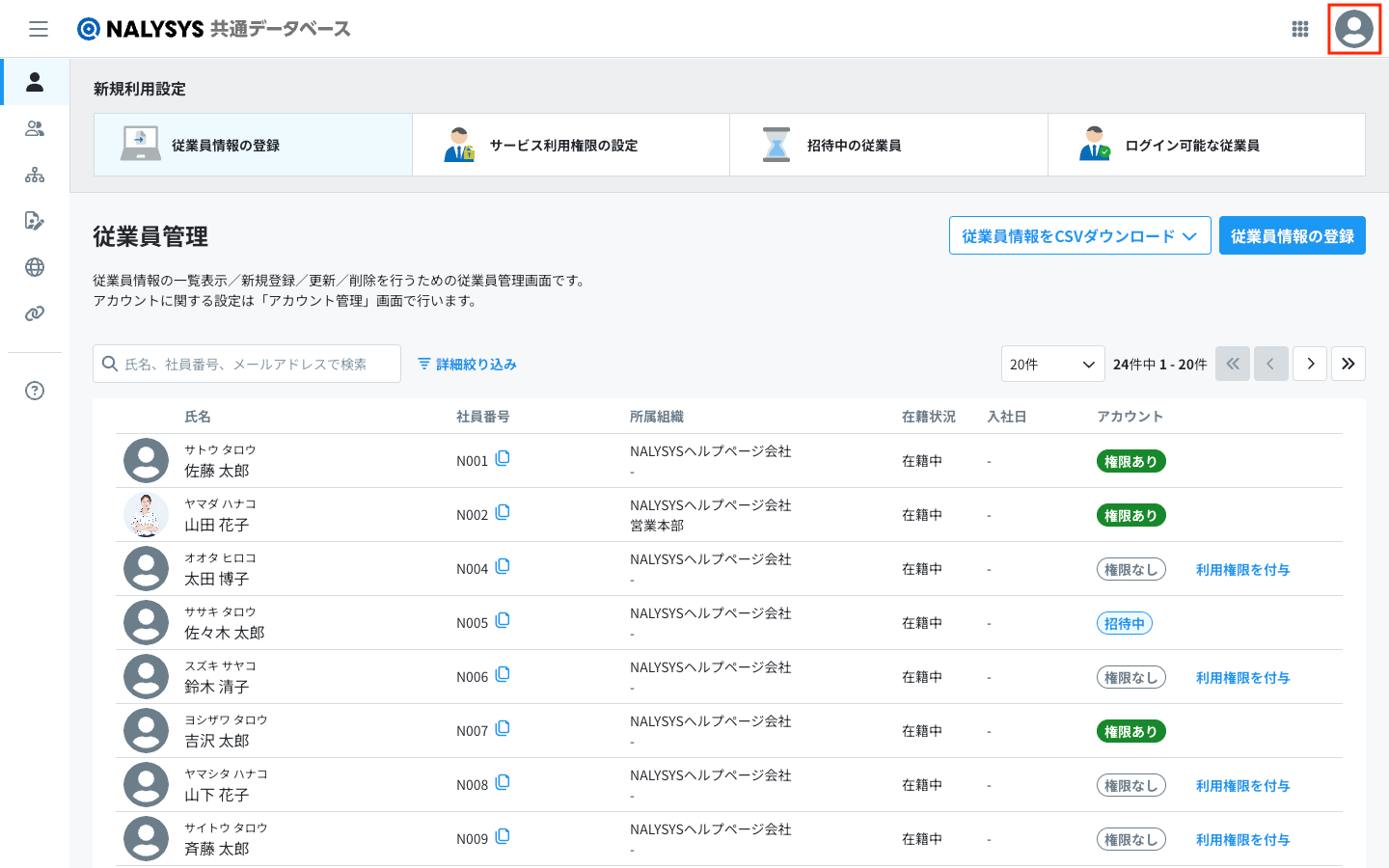Image resolution: width=1389 pixels, height=868 pixels.
Task: Click the globe icon in sidebar
Action: 35,267
